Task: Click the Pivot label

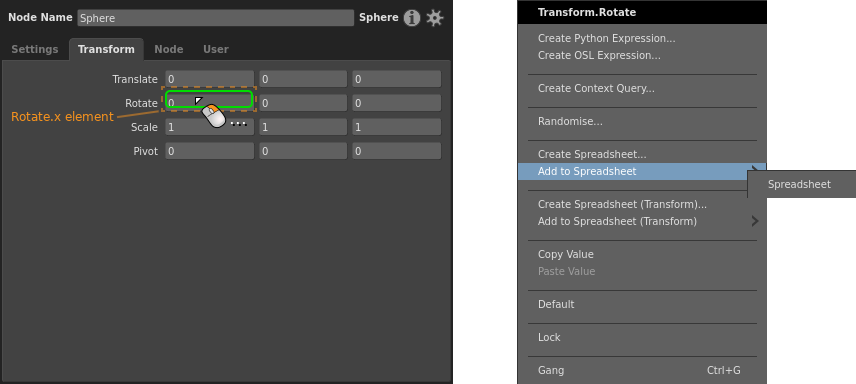Action: [146, 151]
